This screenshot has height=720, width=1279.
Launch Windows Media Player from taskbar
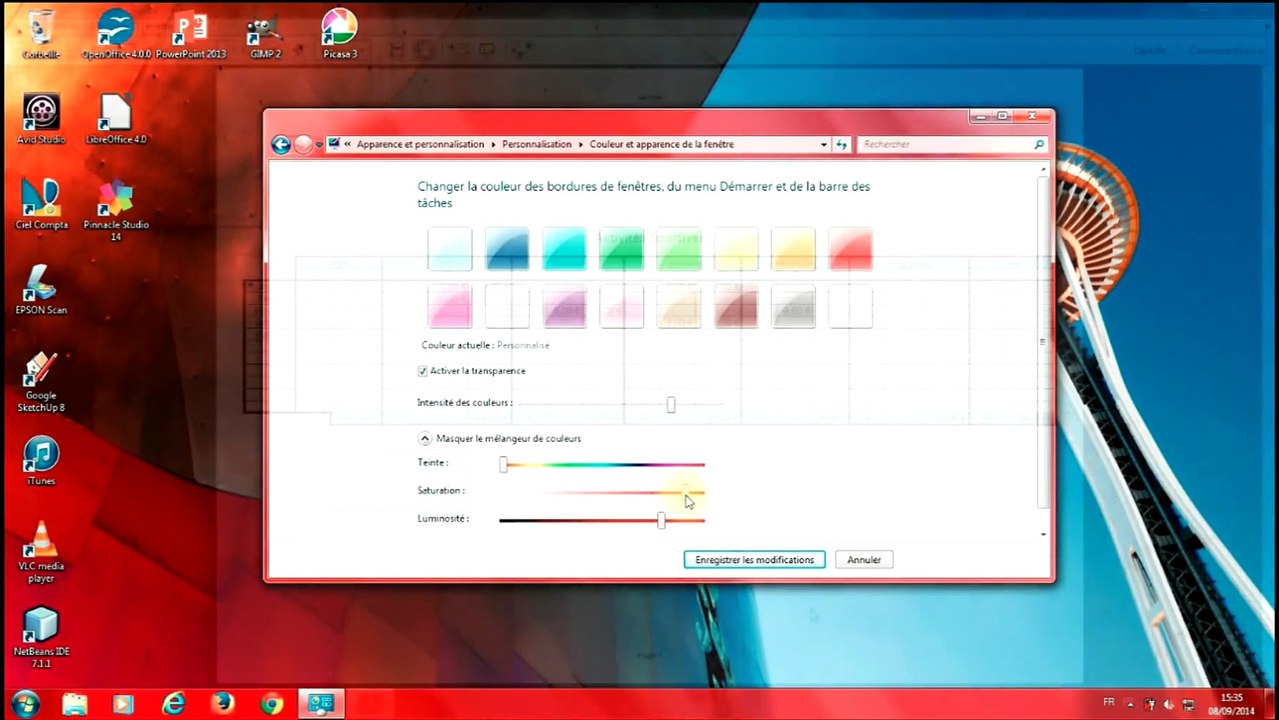(123, 704)
